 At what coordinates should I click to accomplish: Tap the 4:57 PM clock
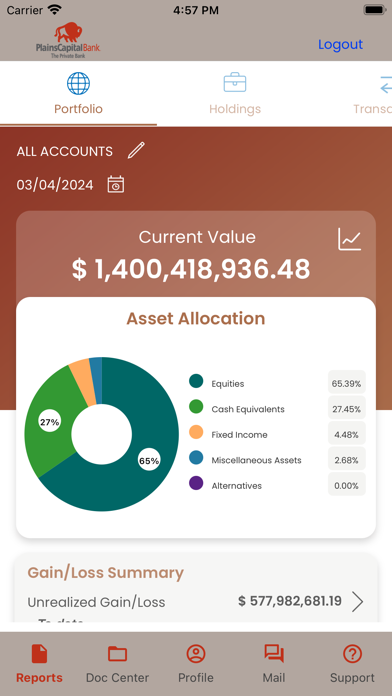(196, 10)
